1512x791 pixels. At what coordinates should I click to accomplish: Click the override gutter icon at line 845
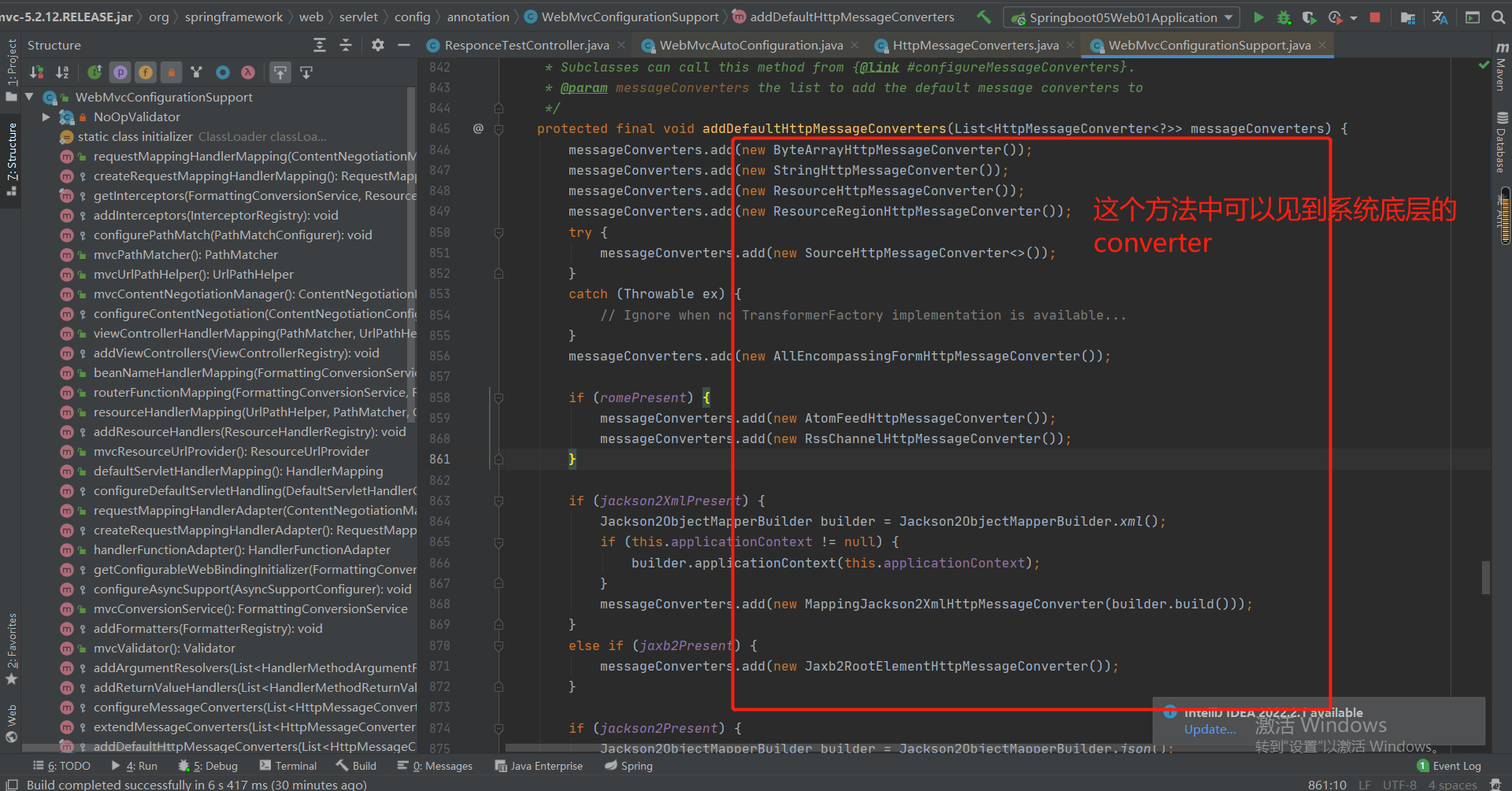click(478, 128)
